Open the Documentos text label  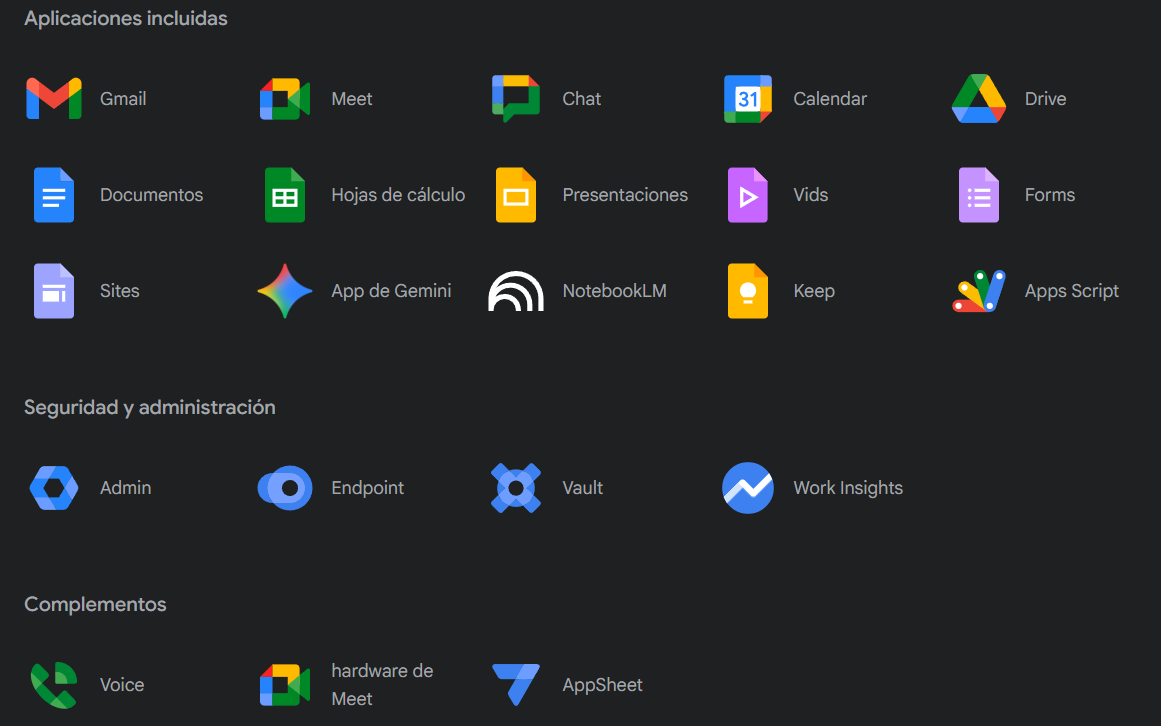tap(151, 195)
